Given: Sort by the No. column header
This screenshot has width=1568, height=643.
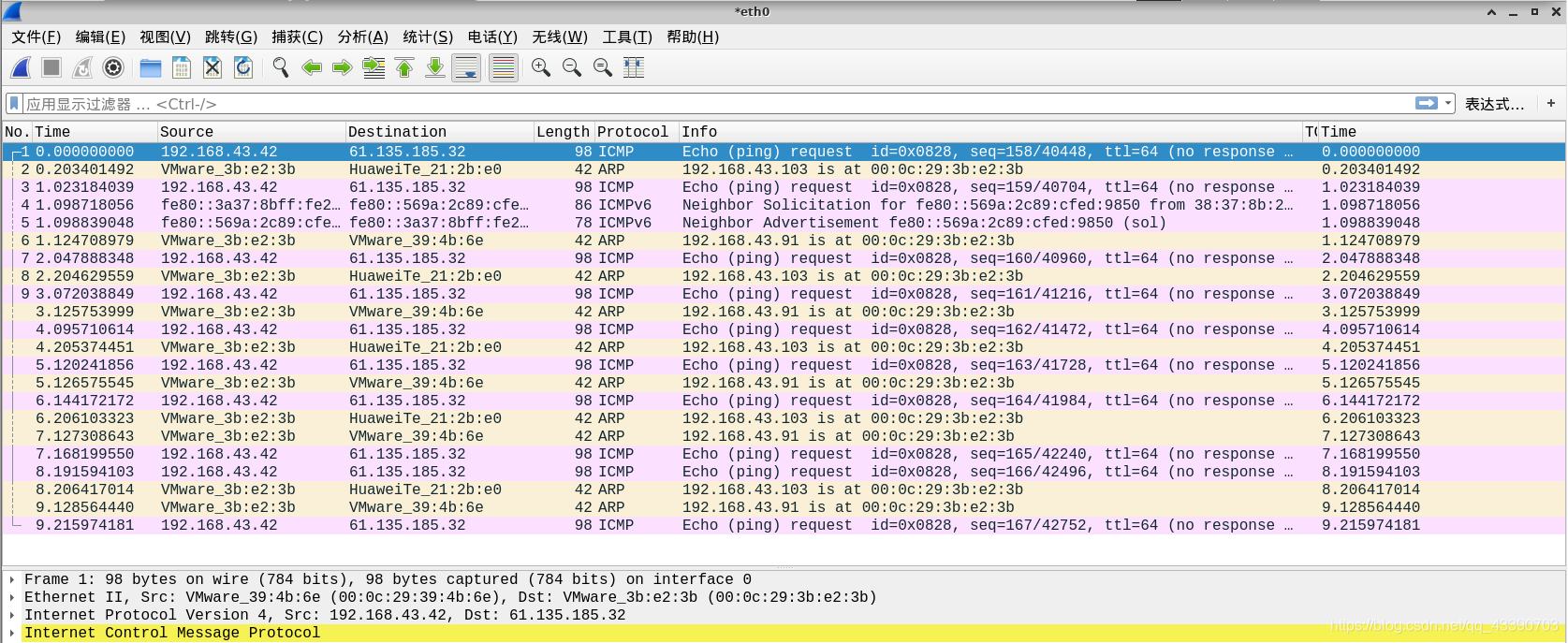Looking at the screenshot, I should point(17,132).
